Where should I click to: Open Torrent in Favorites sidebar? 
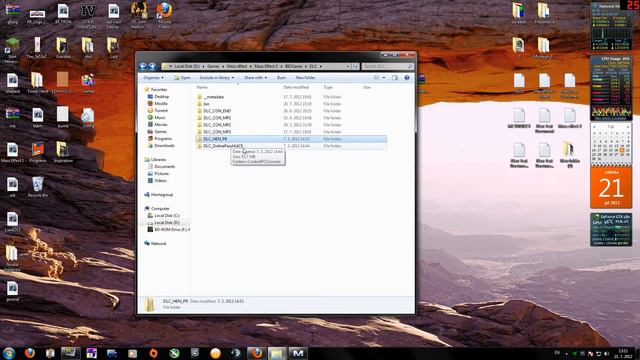point(160,111)
